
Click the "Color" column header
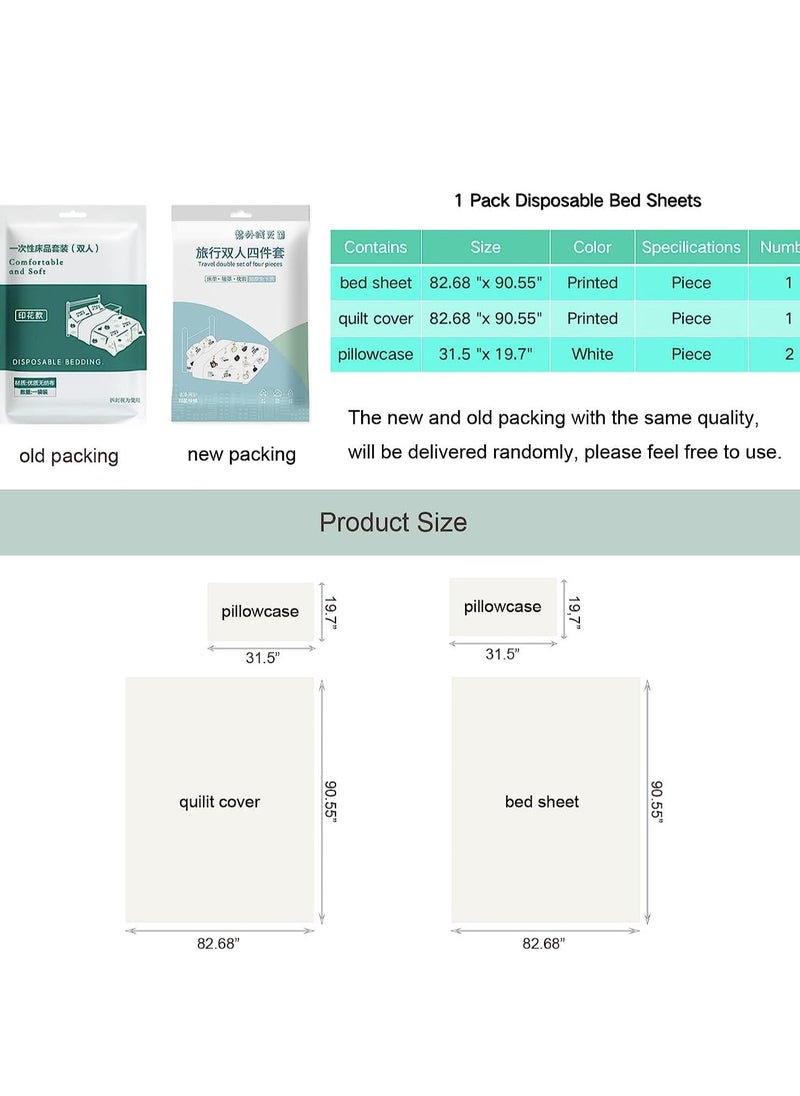(x=592, y=247)
